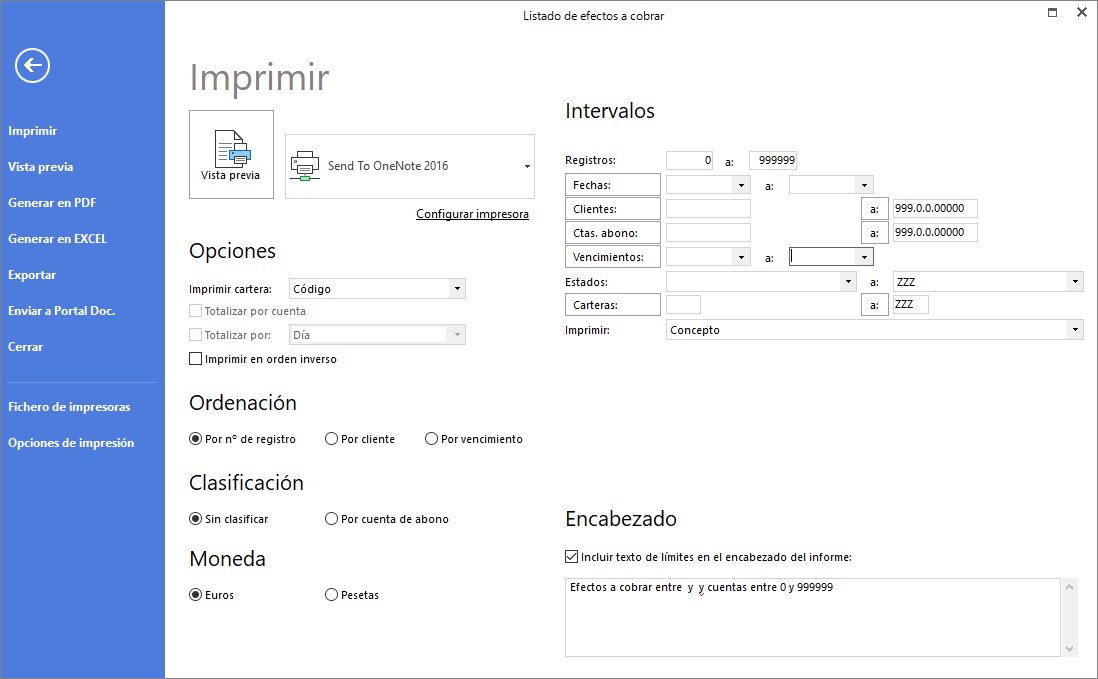Select Imprimir in the left sidebar

tap(33, 131)
